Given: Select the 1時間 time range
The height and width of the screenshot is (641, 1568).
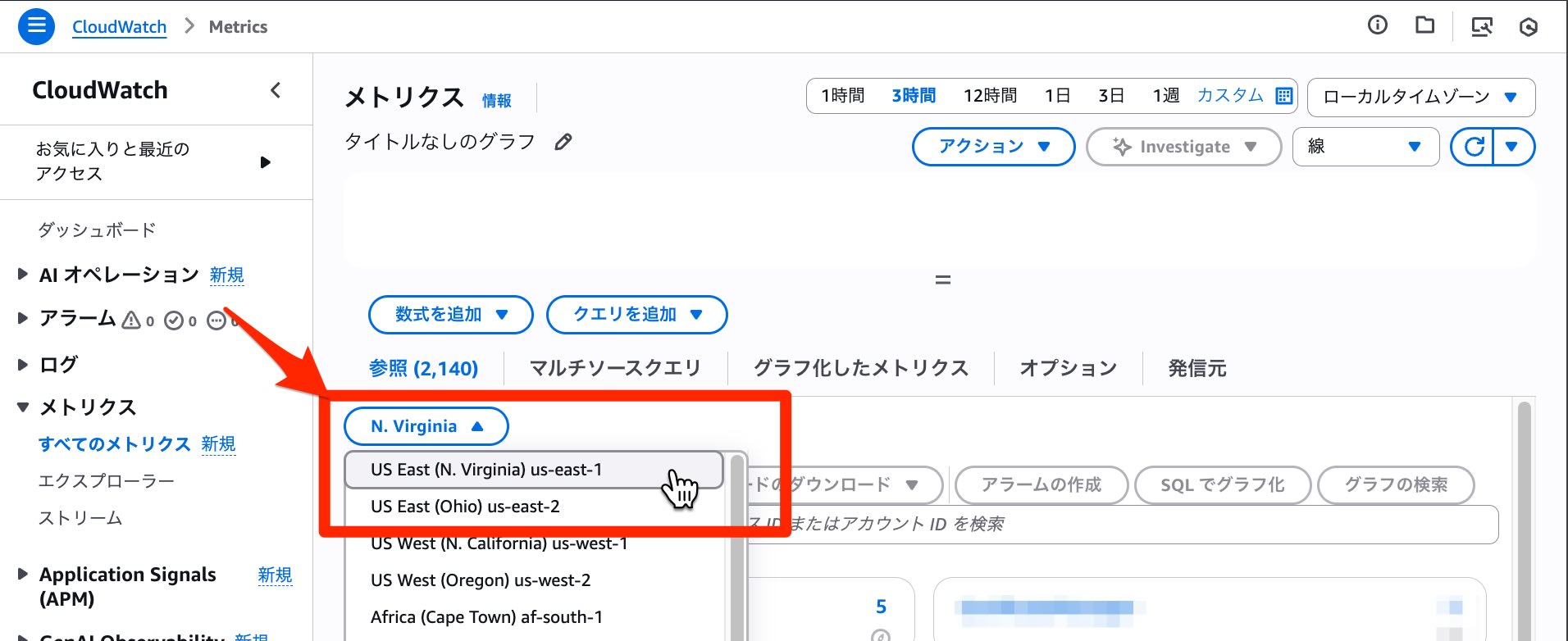Looking at the screenshot, I should click(x=843, y=96).
